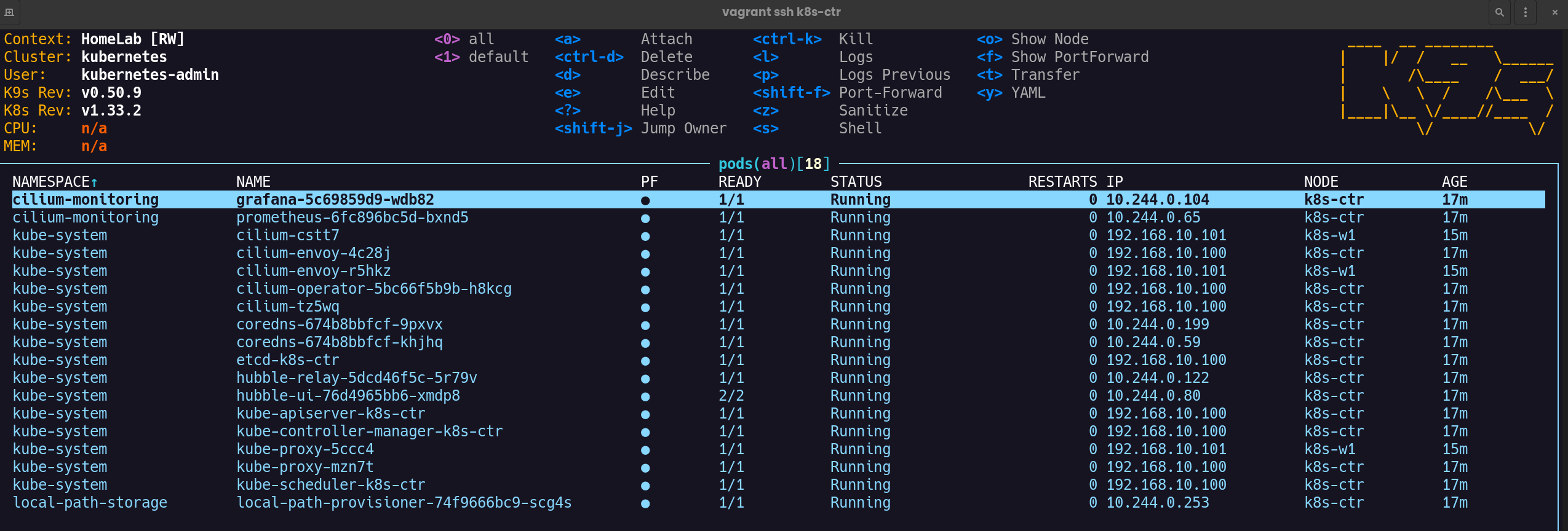This screenshot has height=531, width=1568.
Task: Click the Kill shortcut hint
Action: click(813, 39)
